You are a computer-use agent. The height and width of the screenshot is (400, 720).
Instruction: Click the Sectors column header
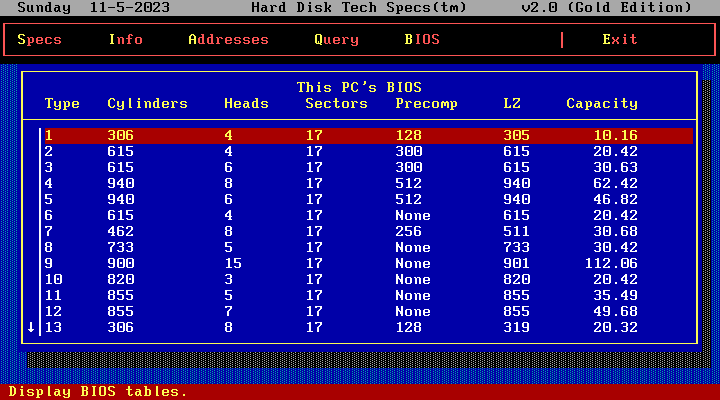click(336, 104)
